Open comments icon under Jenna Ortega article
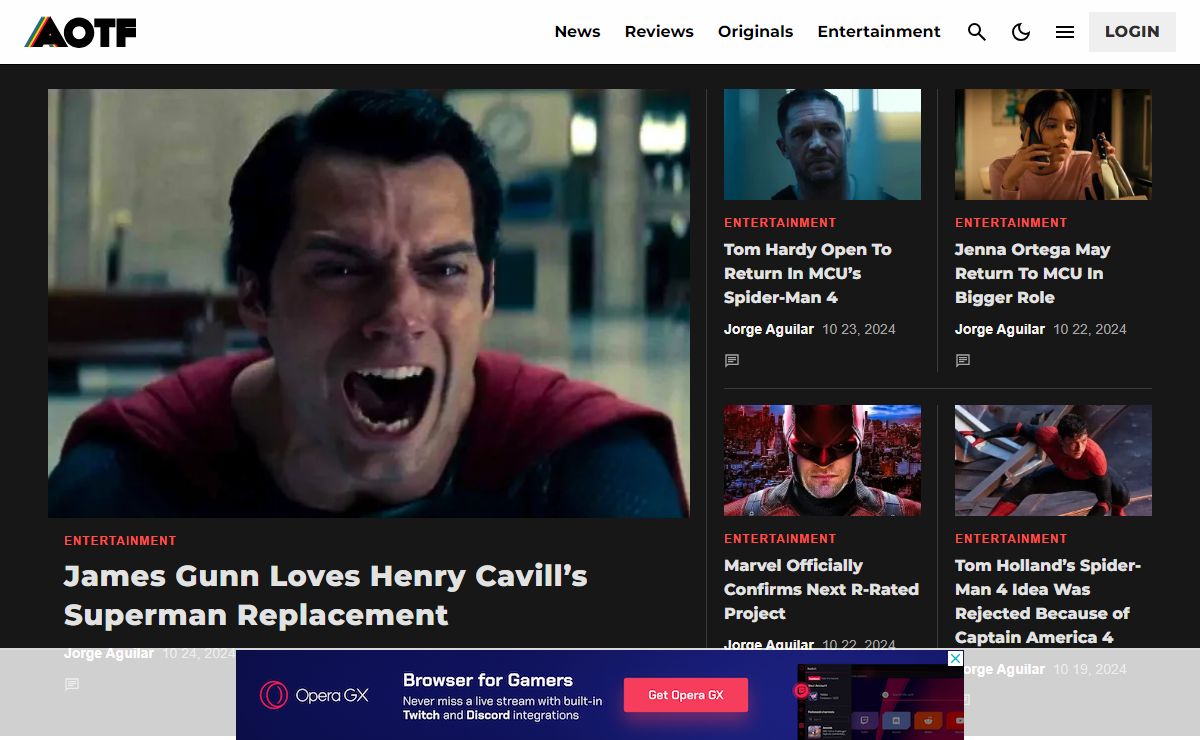The width and height of the screenshot is (1200, 740). (963, 360)
